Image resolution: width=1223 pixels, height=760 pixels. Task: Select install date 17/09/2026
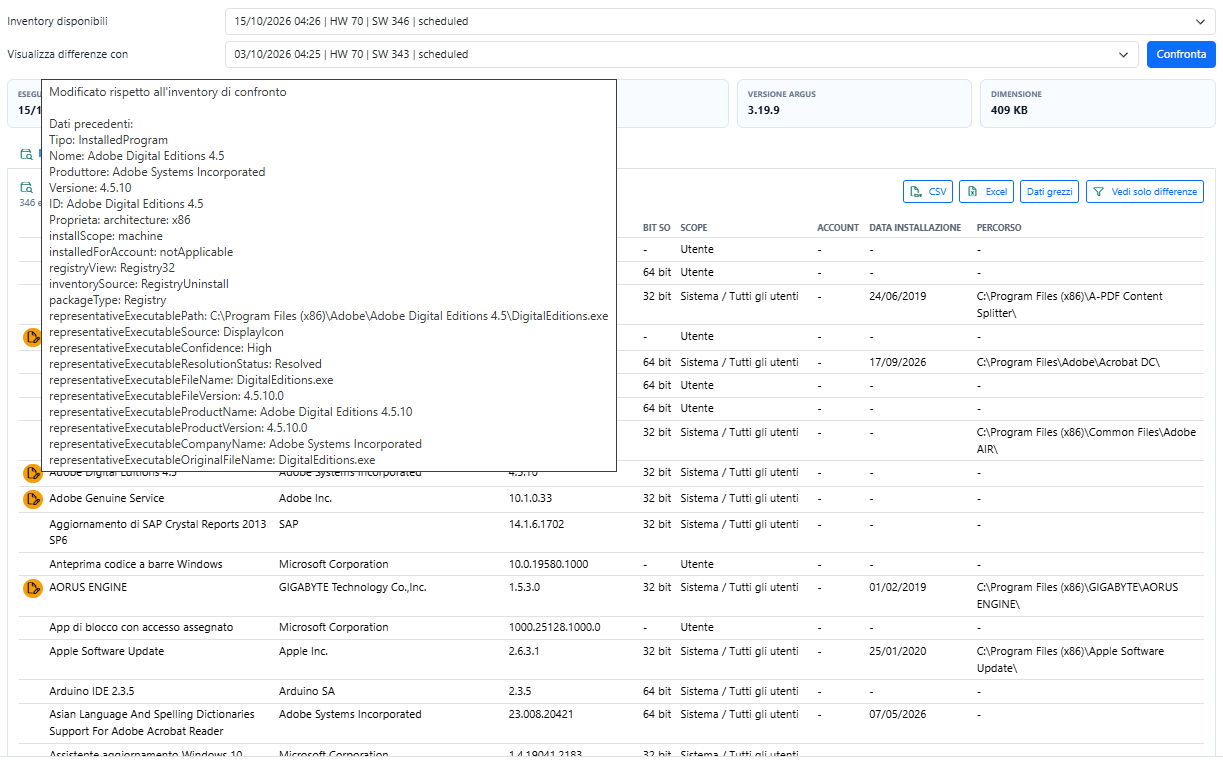tap(898, 361)
